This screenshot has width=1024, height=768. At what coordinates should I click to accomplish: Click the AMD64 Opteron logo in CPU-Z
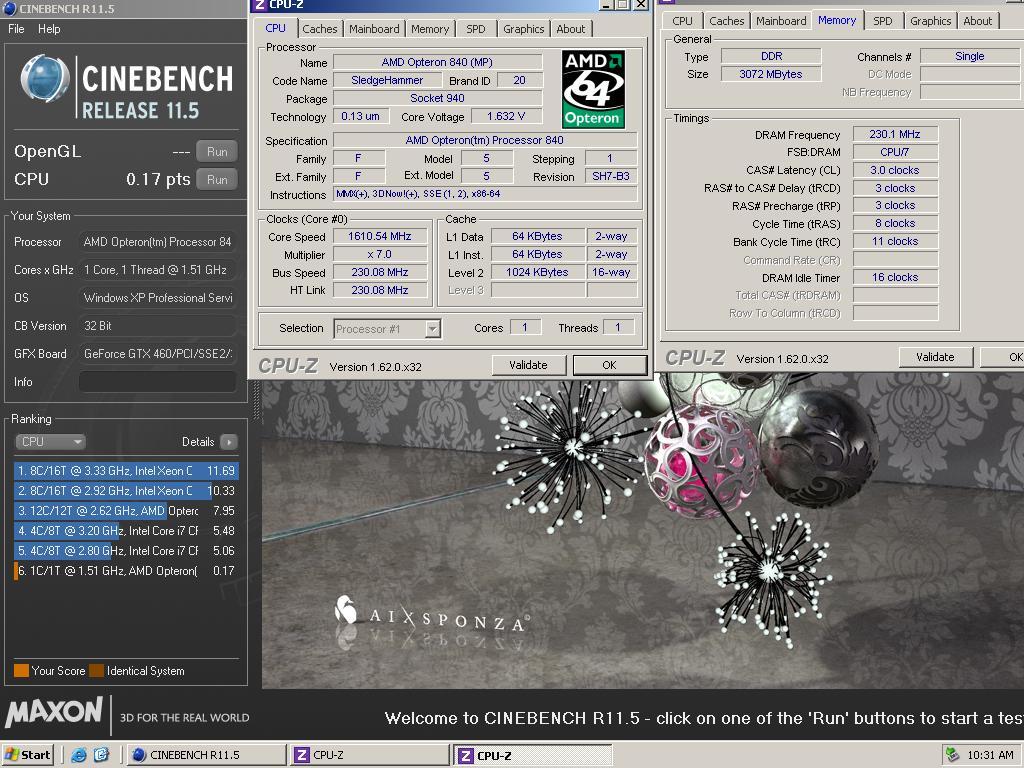click(x=593, y=89)
